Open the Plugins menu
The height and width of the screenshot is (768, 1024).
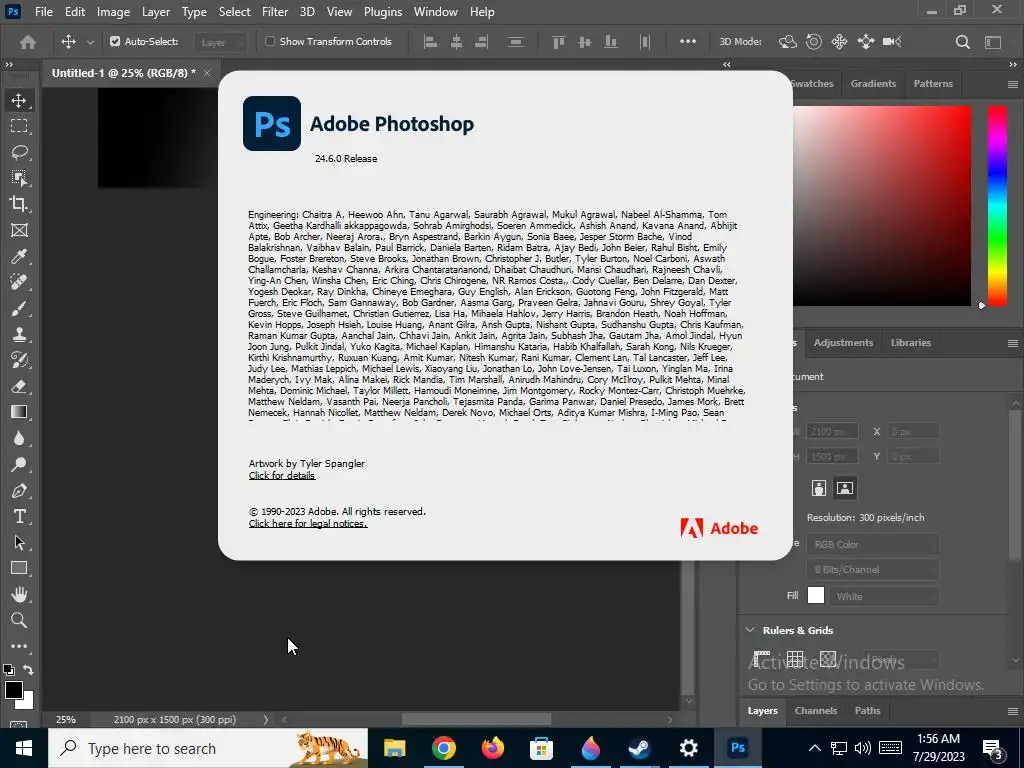pos(383,12)
